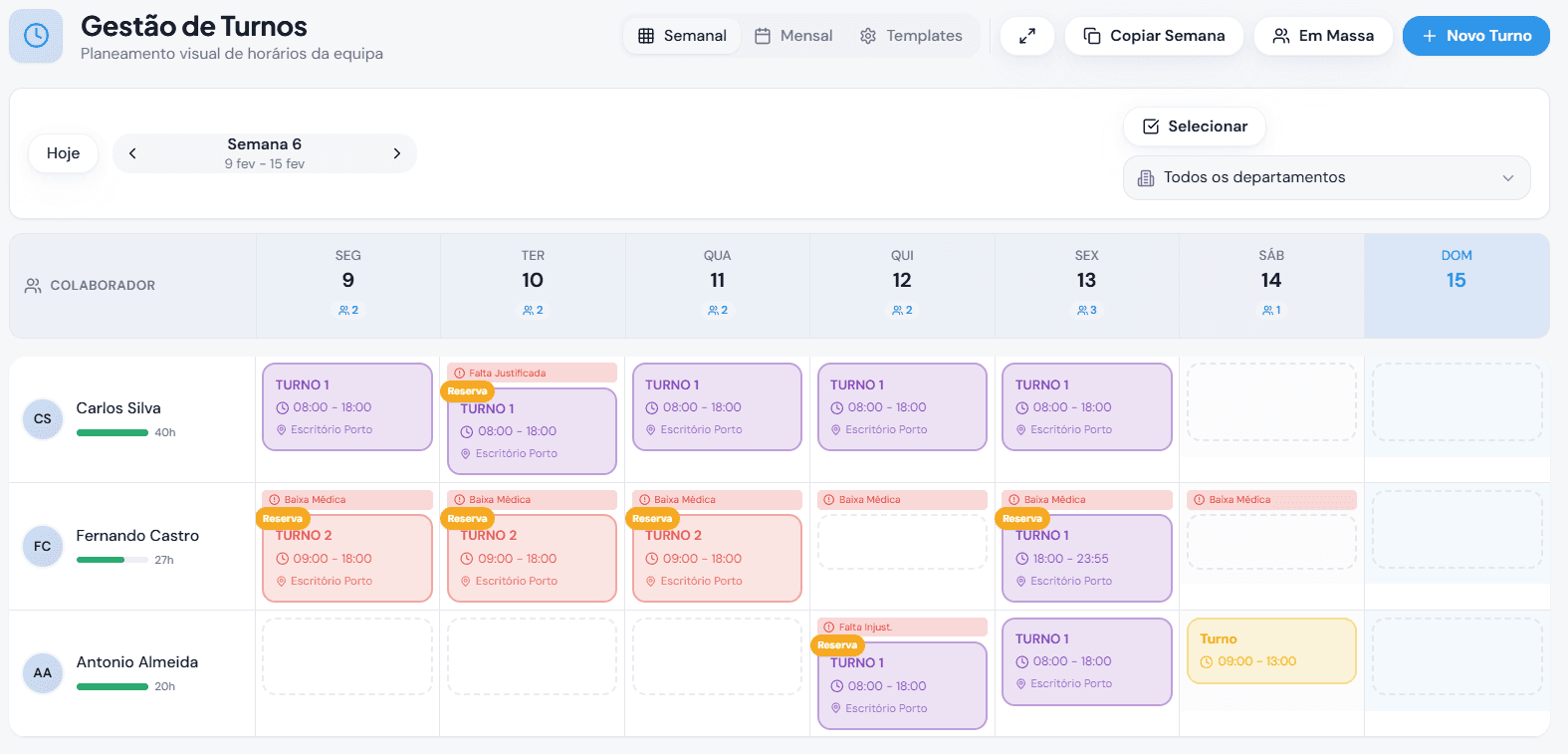
Task: Open fullscreen with the expand arrows icon
Action: coord(1027,36)
